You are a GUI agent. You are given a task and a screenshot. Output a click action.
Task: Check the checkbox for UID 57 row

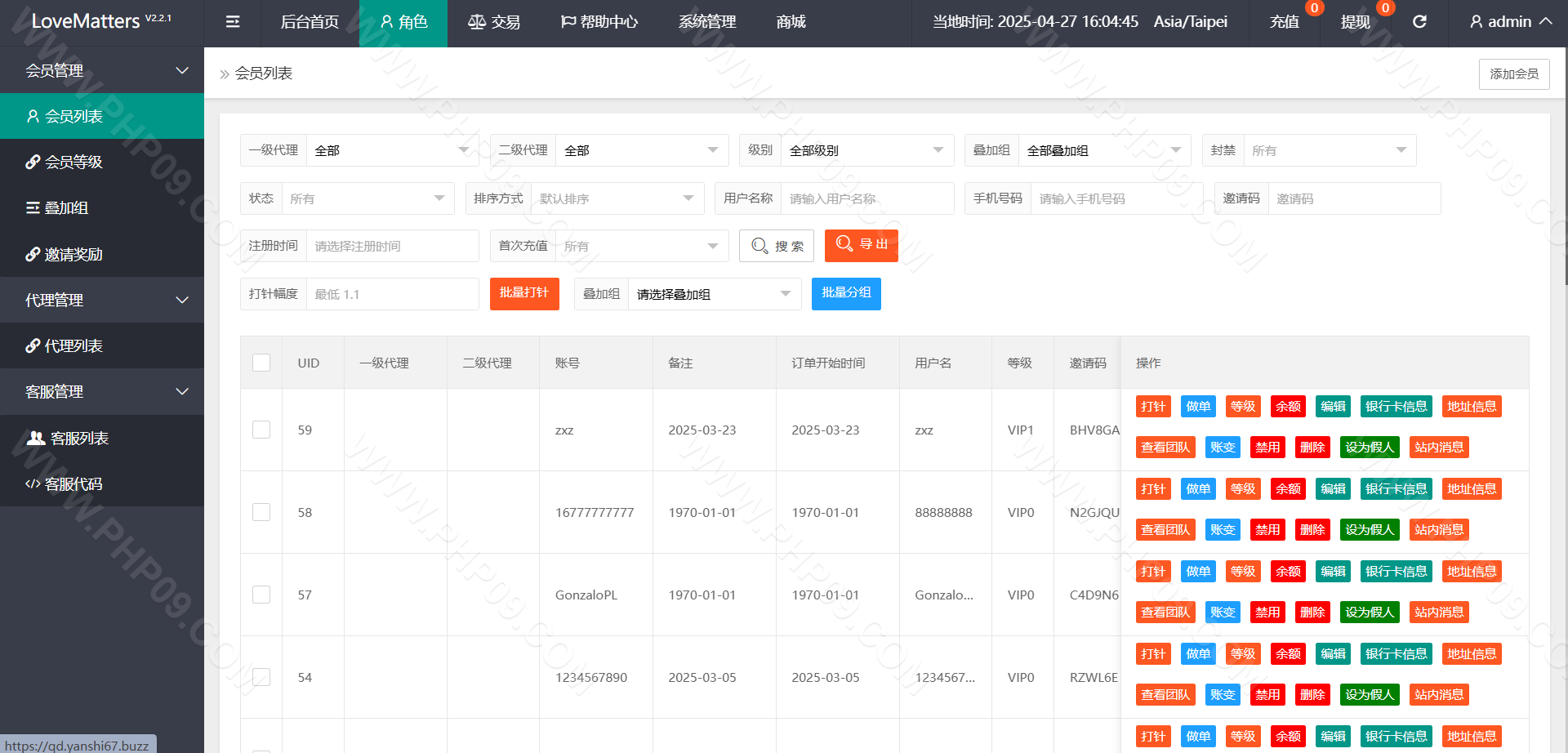[261, 595]
